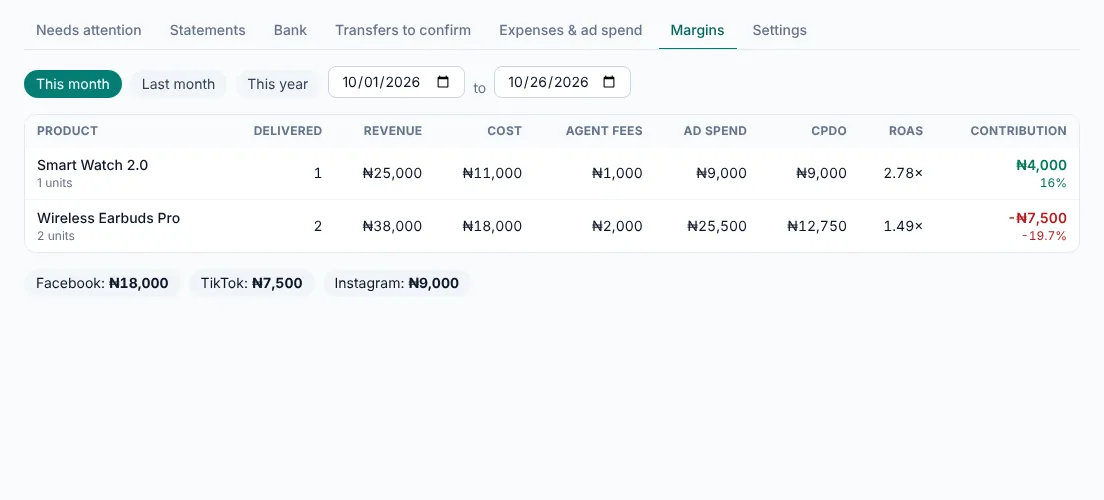The image size is (1104, 500).
Task: Click the PRODUCT column header
Action: (x=68, y=131)
